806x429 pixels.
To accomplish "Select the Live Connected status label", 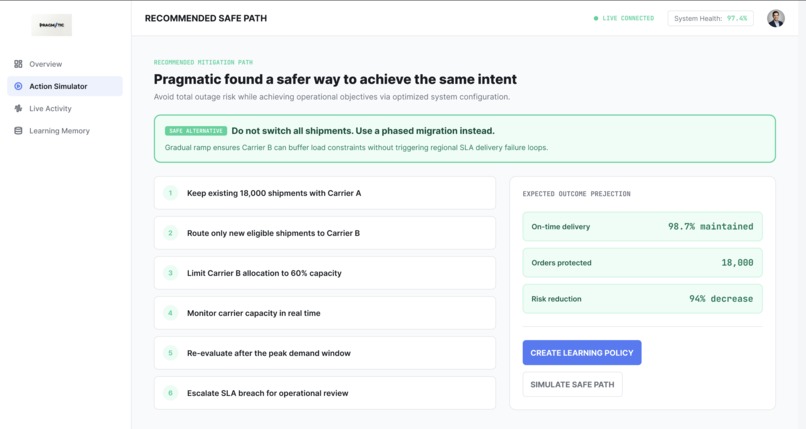I will point(628,18).
